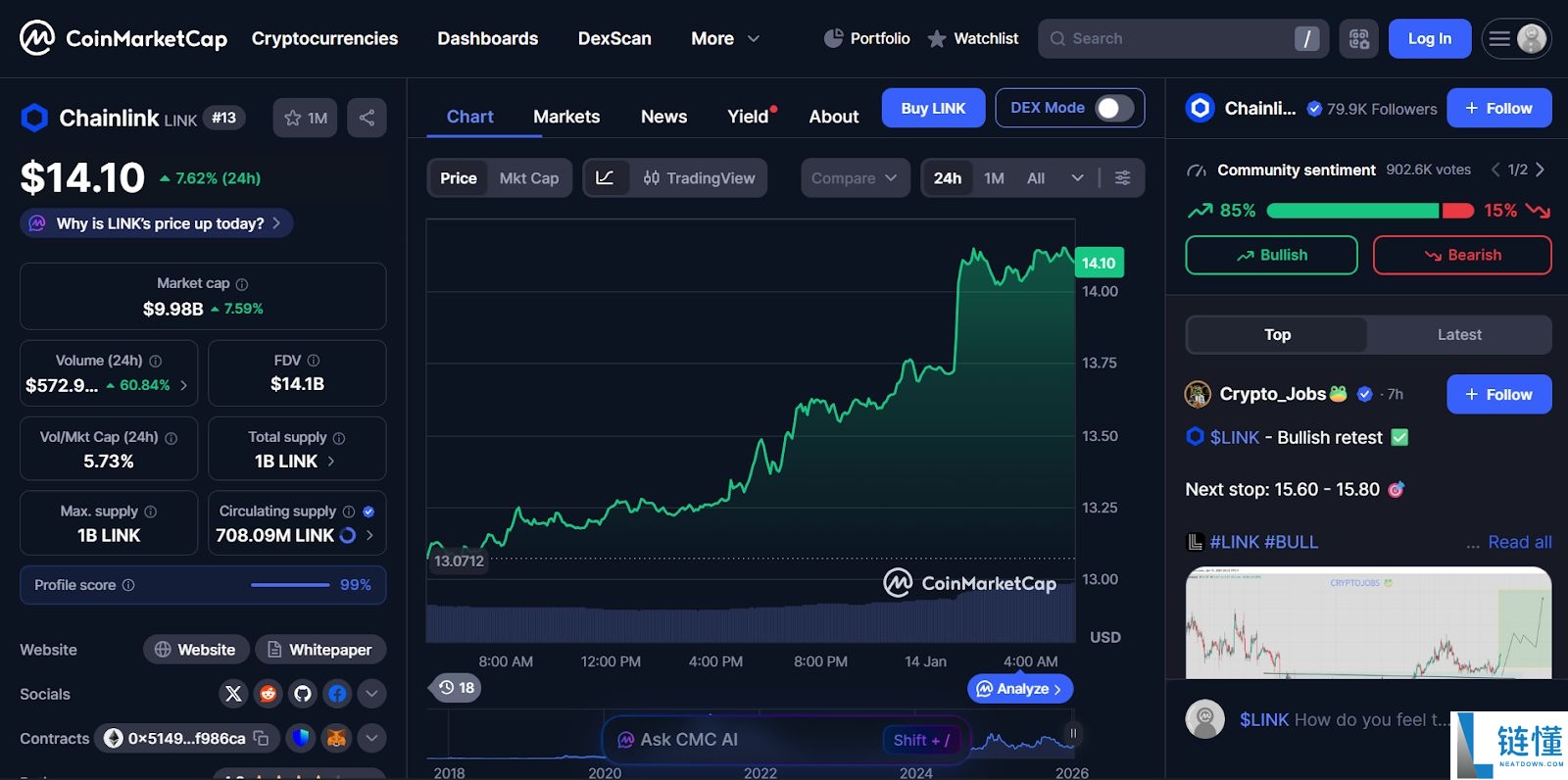Image resolution: width=1568 pixels, height=780 pixels.
Task: Switch to line chart view
Action: (x=605, y=177)
